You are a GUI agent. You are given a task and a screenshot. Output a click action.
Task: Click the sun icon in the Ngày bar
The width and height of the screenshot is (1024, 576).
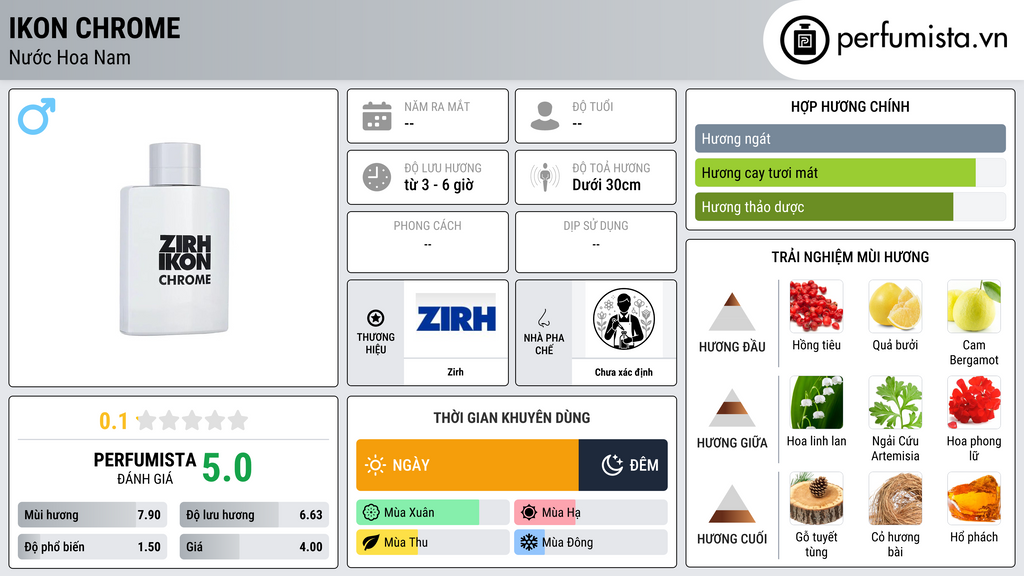click(375, 465)
